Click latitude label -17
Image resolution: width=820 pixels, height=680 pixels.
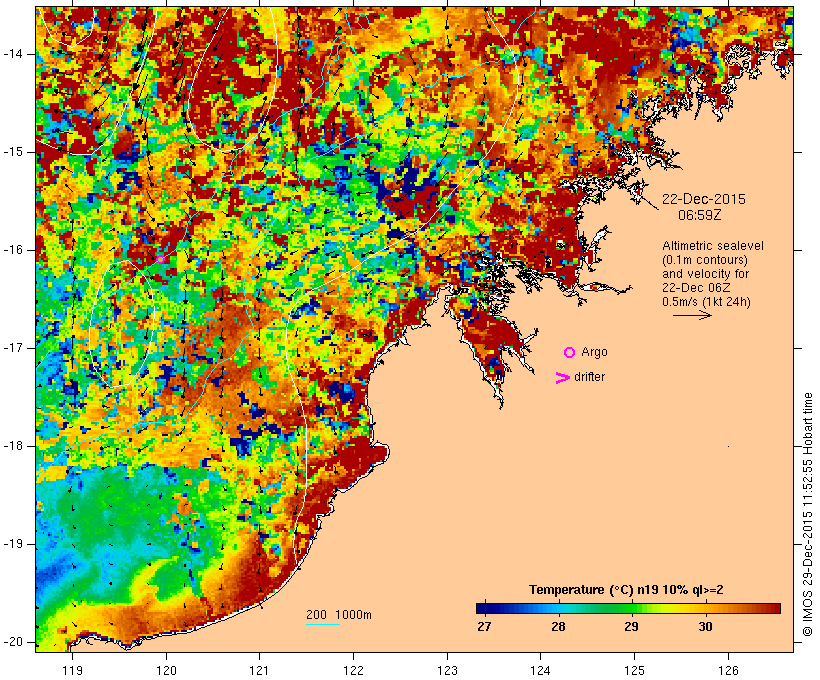pyautogui.click(x=13, y=348)
